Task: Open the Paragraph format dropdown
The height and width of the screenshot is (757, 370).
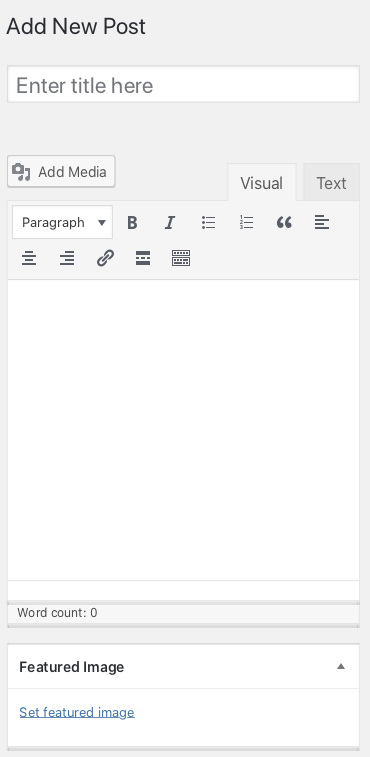Action: click(62, 223)
